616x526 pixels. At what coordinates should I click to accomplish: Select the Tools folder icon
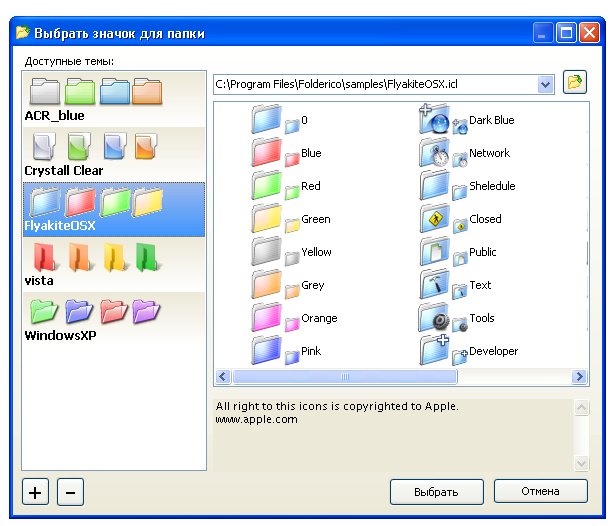click(434, 317)
